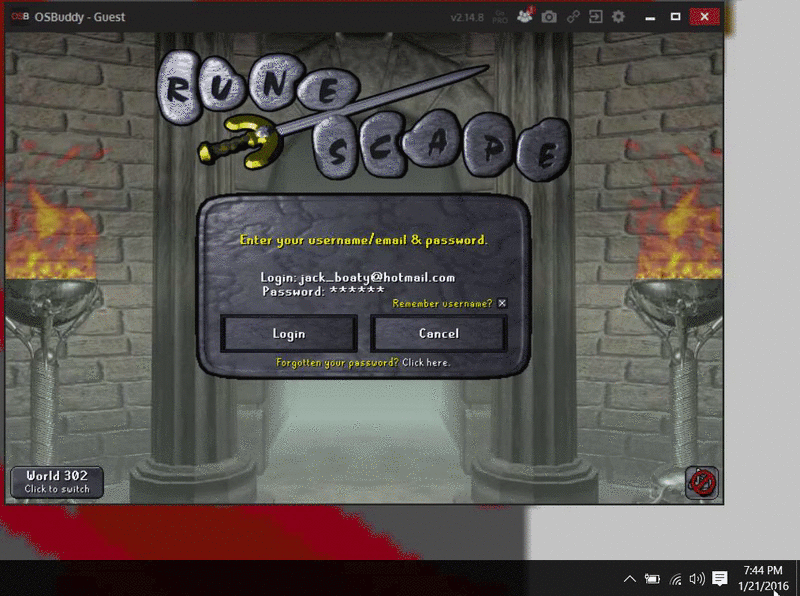The height and width of the screenshot is (596, 800).
Task: Focus the Login email field
Action: click(x=358, y=278)
